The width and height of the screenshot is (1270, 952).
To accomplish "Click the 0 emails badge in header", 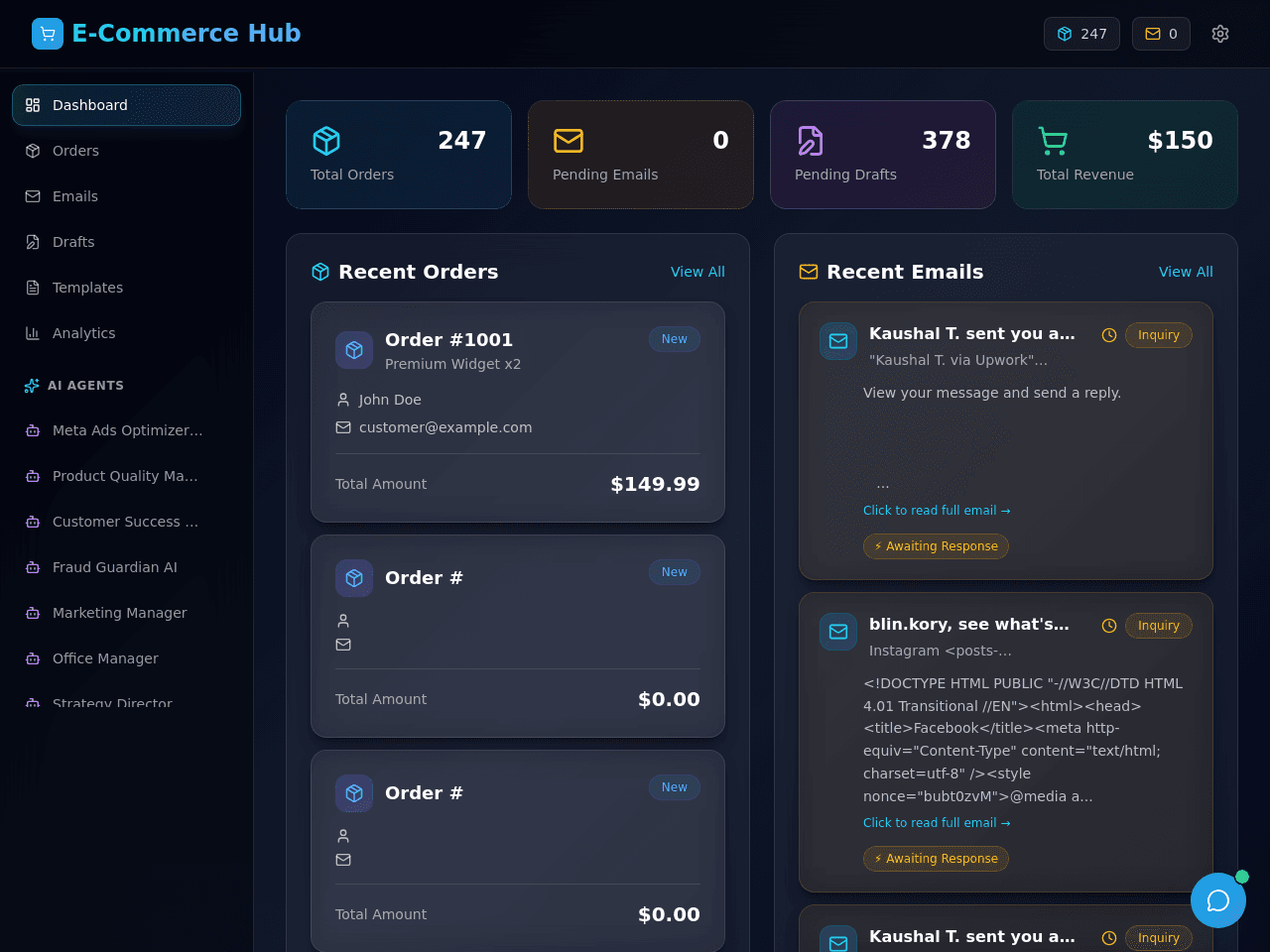I will point(1161,34).
